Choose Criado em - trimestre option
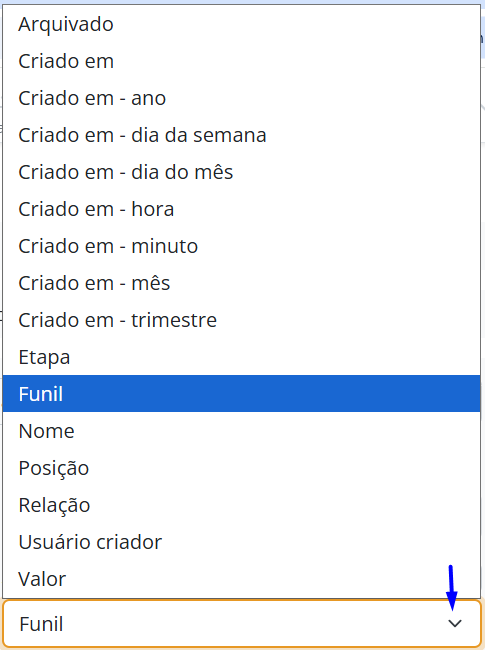This screenshot has width=485, height=650. click(x=241, y=320)
